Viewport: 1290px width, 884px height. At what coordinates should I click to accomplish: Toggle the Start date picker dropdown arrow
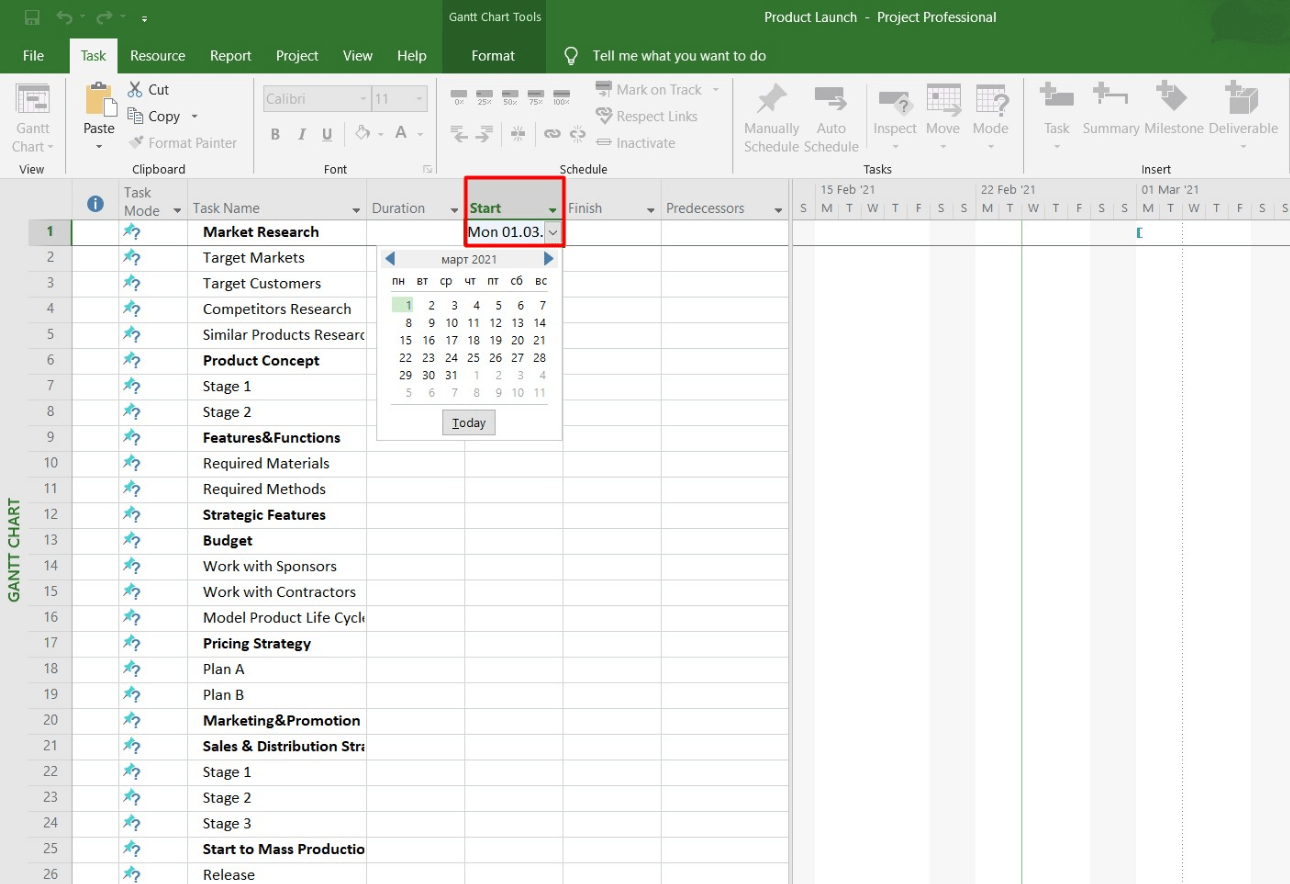click(553, 232)
